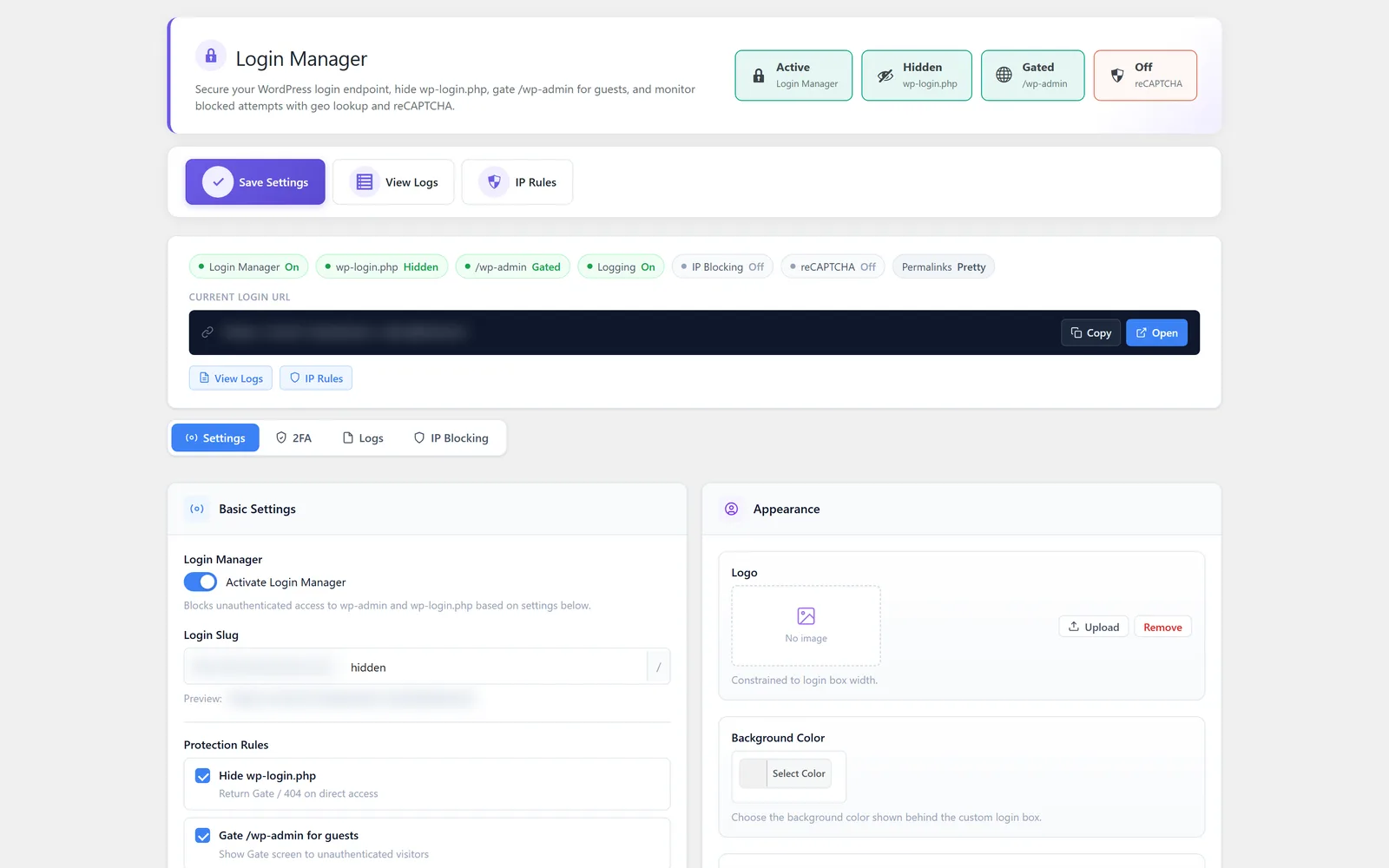Click the link chain icon in login URL bar
1389x868 pixels.
click(207, 332)
